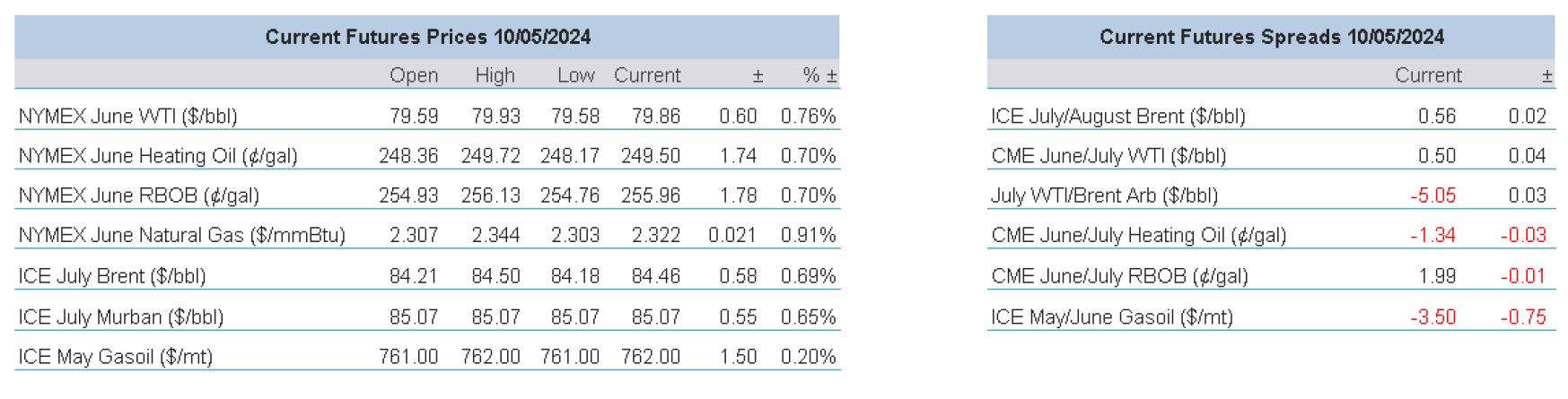This screenshot has height=399, width=1568.
Task: Select the Open column header
Action: [x=414, y=75]
